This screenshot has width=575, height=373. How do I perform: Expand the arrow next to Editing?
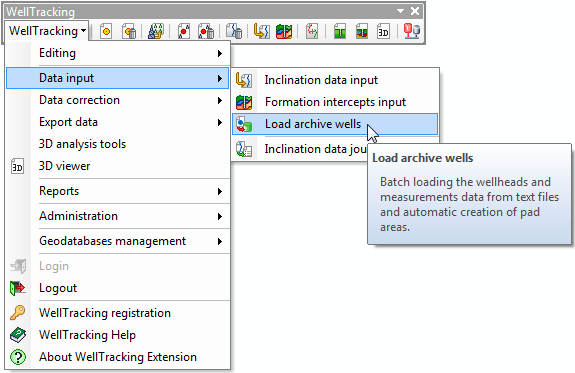pos(220,54)
